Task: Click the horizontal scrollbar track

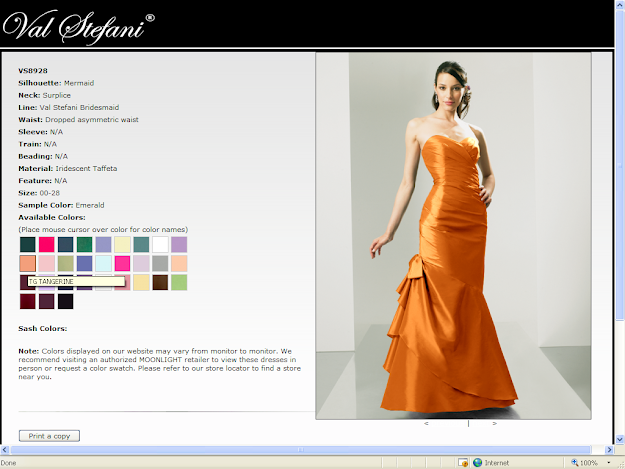Action: pos(301,450)
